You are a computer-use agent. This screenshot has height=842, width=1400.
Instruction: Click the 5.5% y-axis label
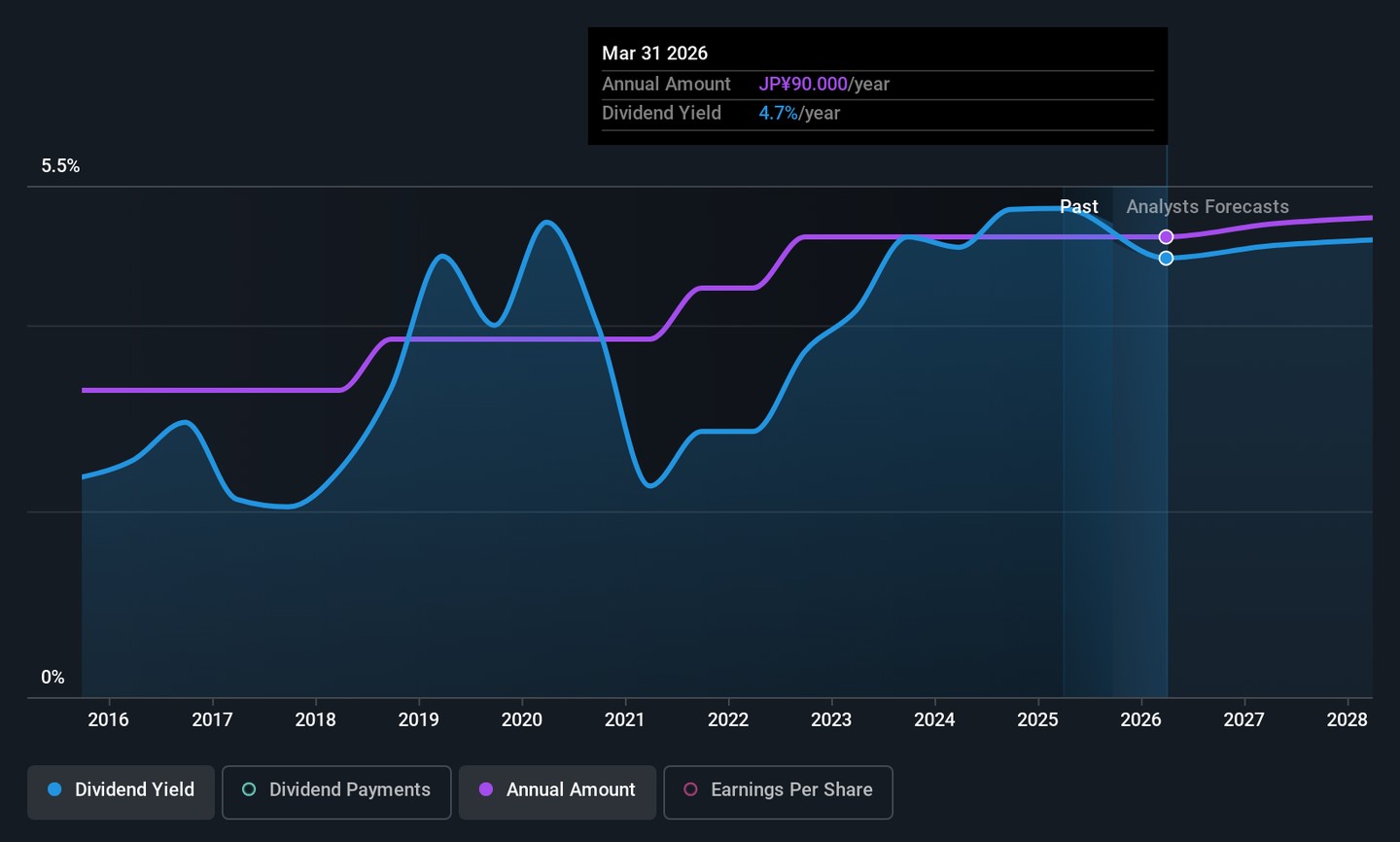click(x=60, y=166)
